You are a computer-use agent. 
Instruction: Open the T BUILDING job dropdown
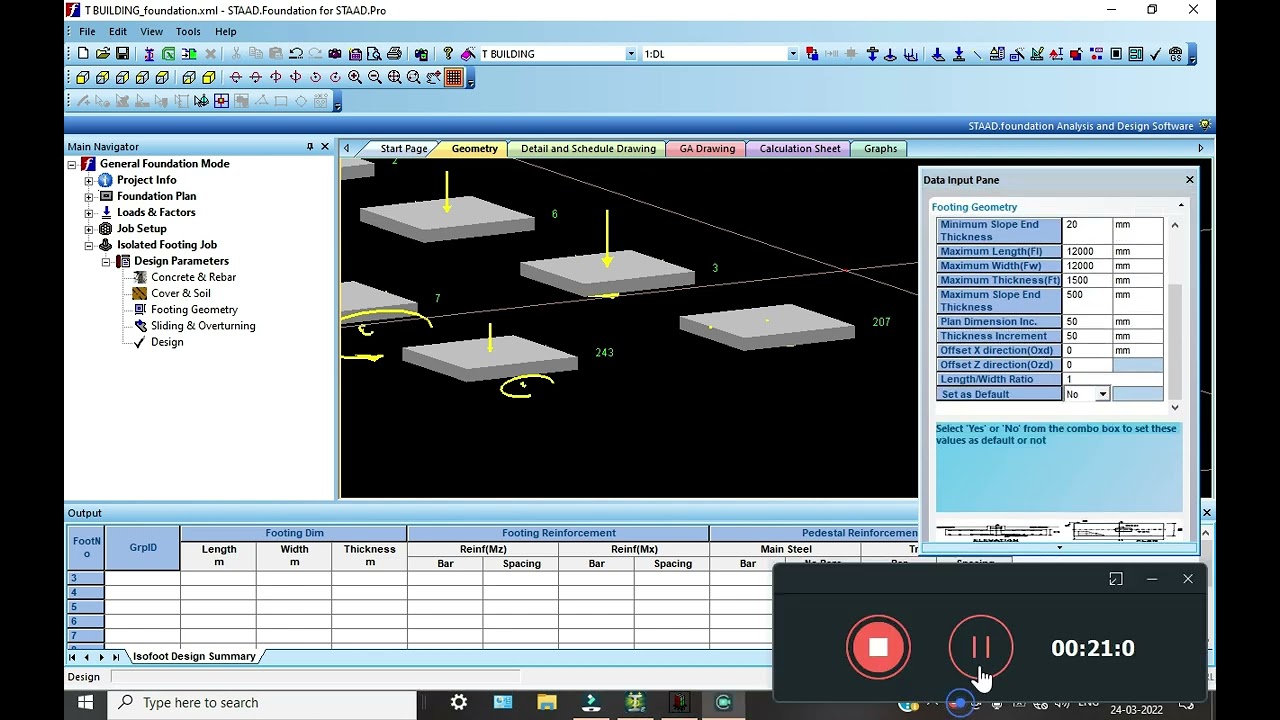point(630,54)
